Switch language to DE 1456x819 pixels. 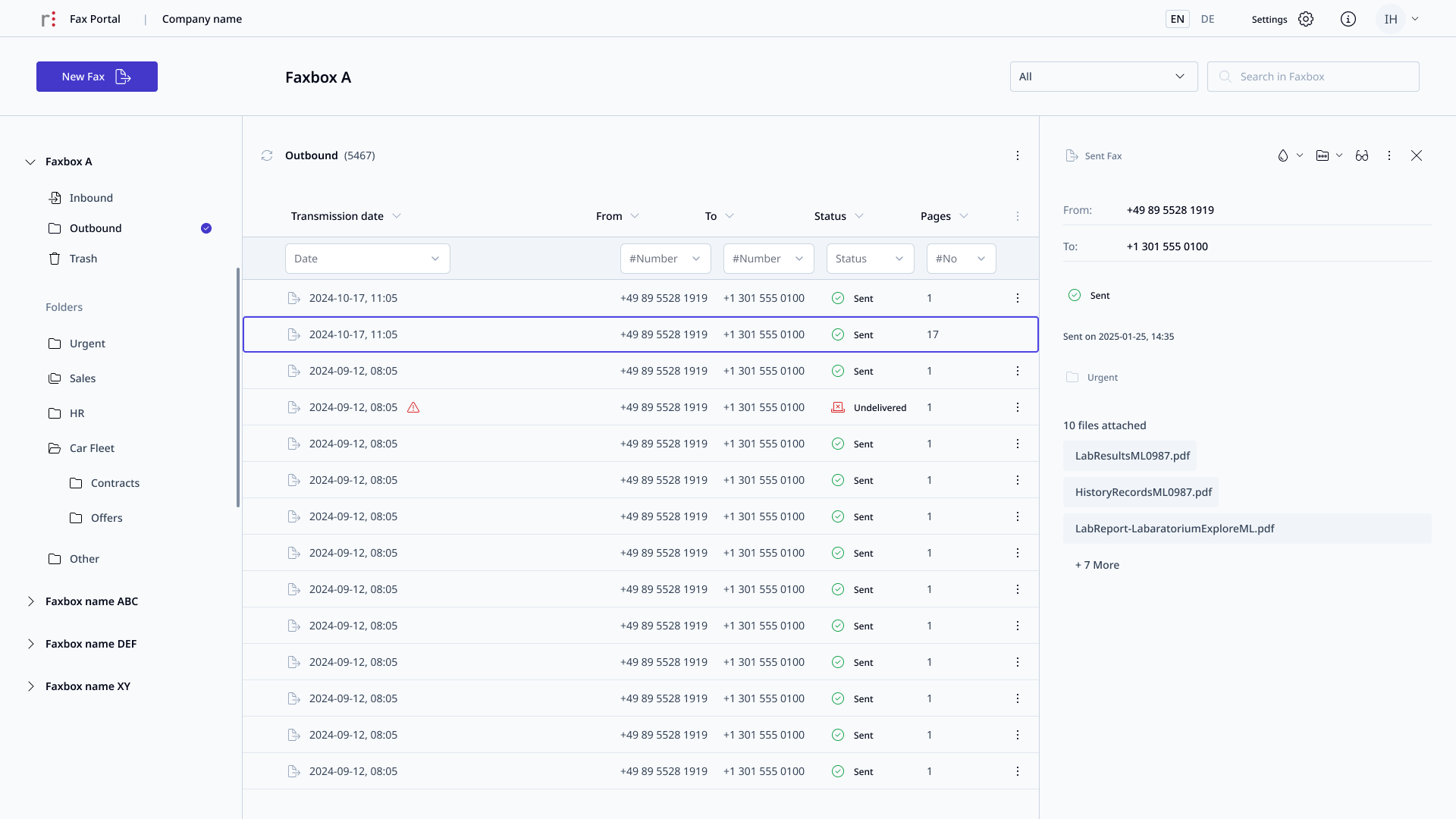pos(1208,19)
